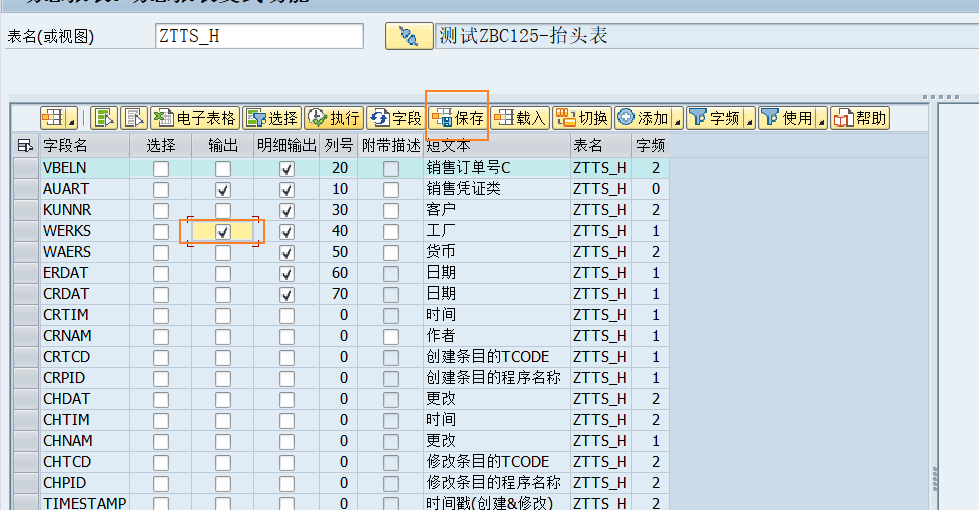Check 明细输出 checkbox for CRTIM row

[x=287, y=315]
